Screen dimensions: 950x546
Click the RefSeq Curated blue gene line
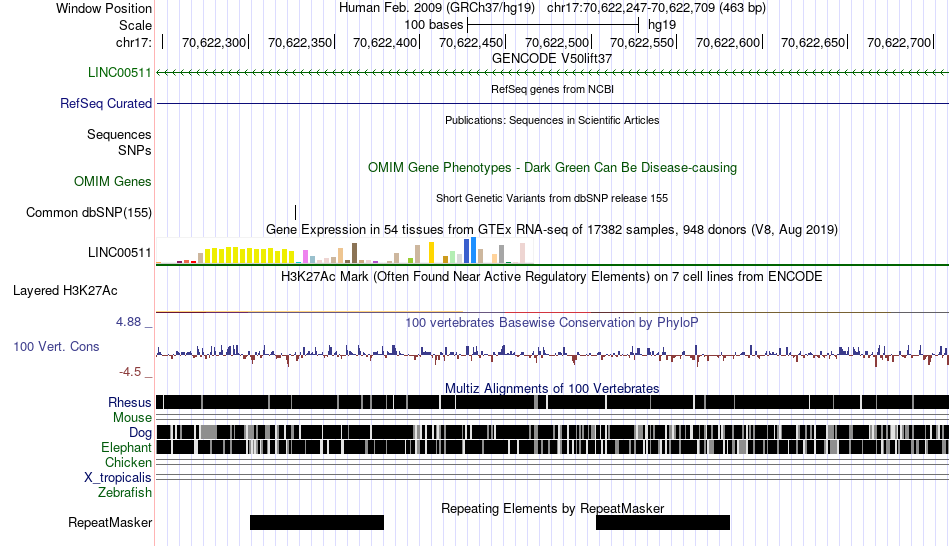[552, 104]
